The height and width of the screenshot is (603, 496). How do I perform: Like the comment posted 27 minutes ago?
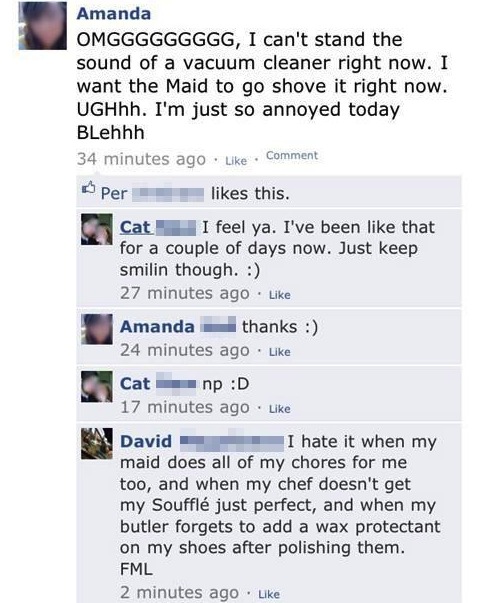pyautogui.click(x=280, y=295)
